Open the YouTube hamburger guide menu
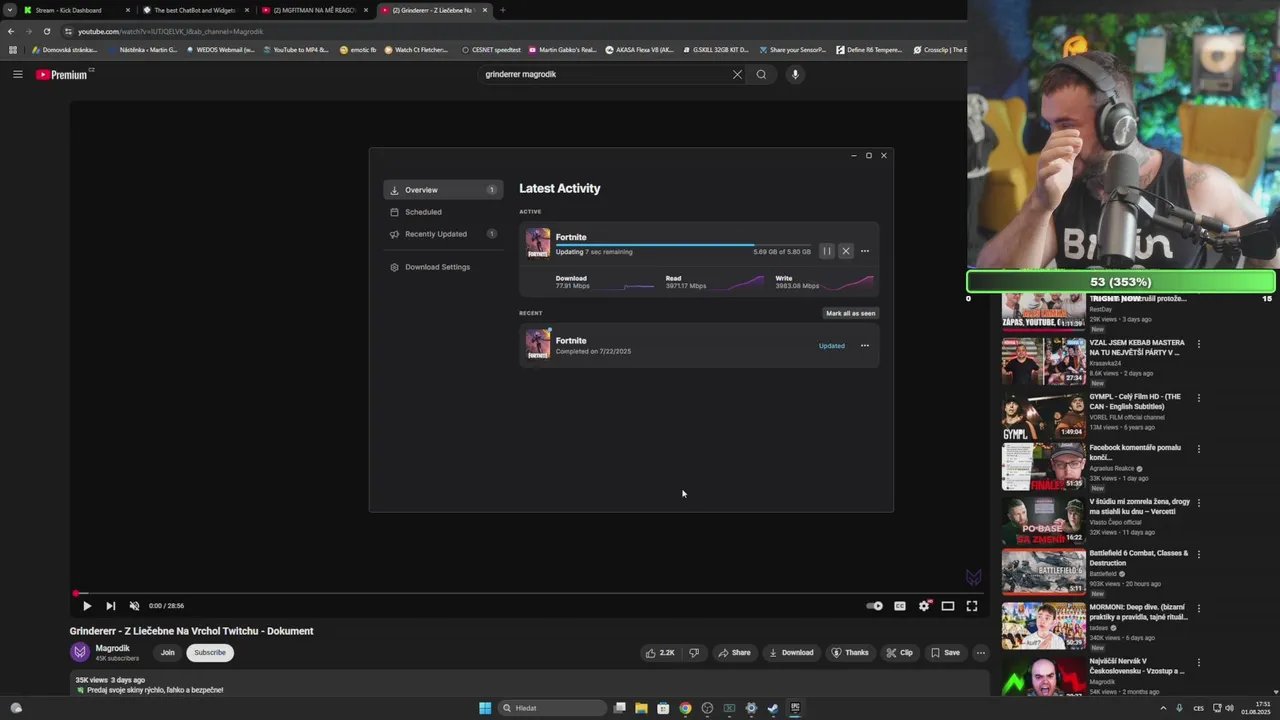Viewport: 1280px width, 720px height. pos(17,74)
